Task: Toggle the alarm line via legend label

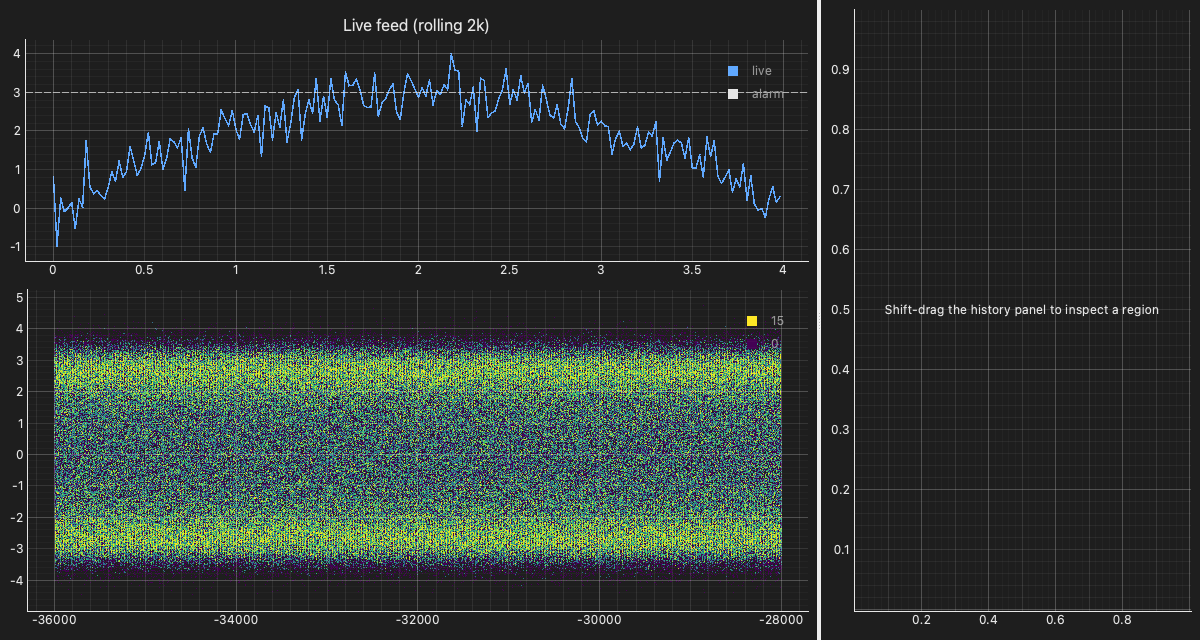Action: (768, 94)
